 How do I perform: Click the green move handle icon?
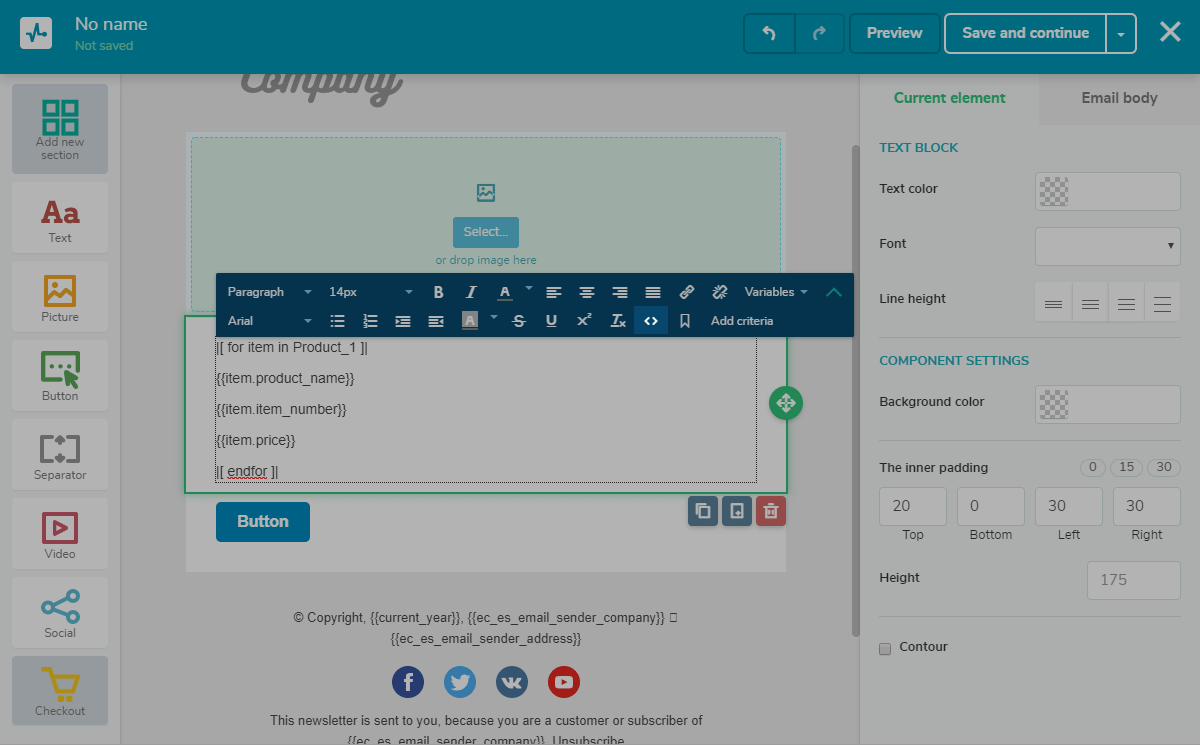point(786,403)
